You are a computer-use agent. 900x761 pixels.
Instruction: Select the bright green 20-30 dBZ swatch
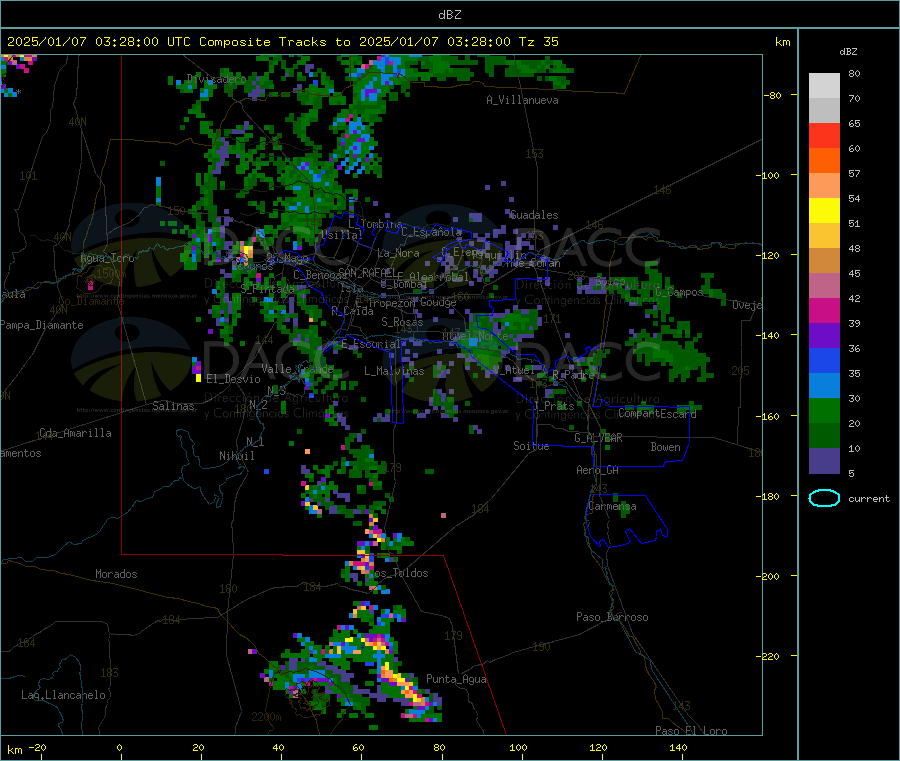[824, 410]
